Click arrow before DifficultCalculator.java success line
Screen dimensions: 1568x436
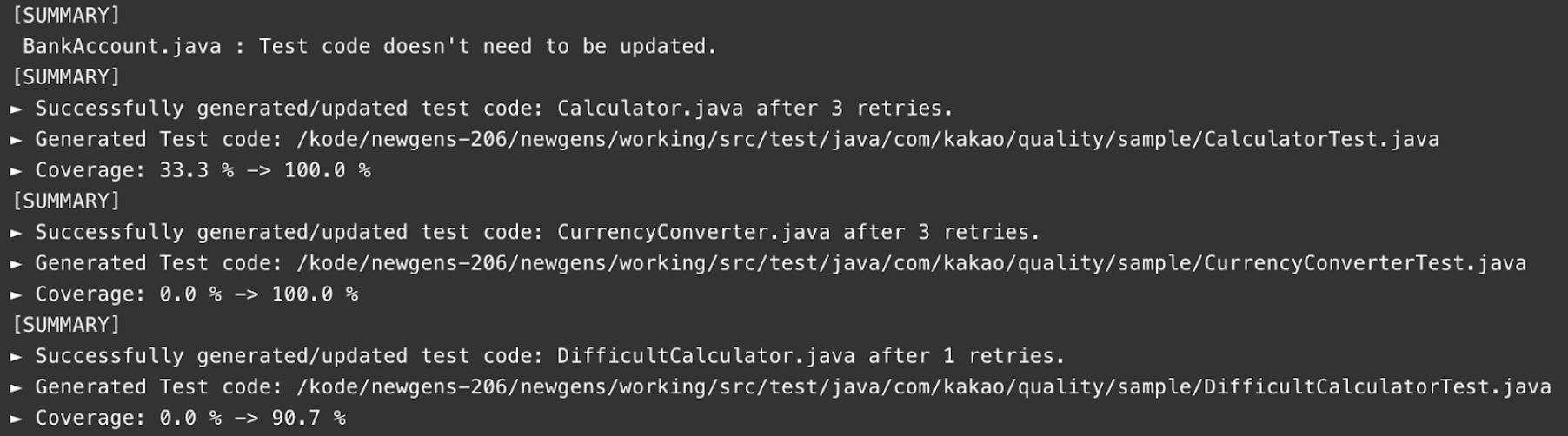click(17, 357)
